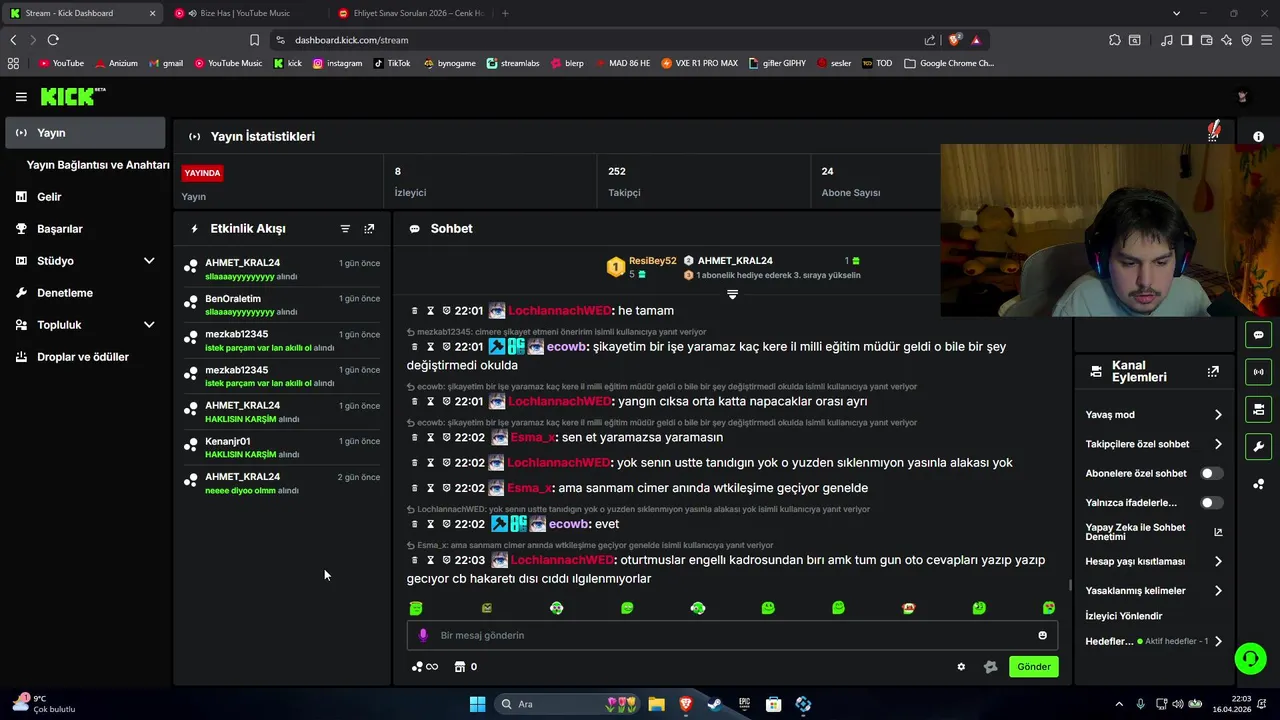
Task: Toggle the wrench tools icon in right rail
Action: point(1258,446)
